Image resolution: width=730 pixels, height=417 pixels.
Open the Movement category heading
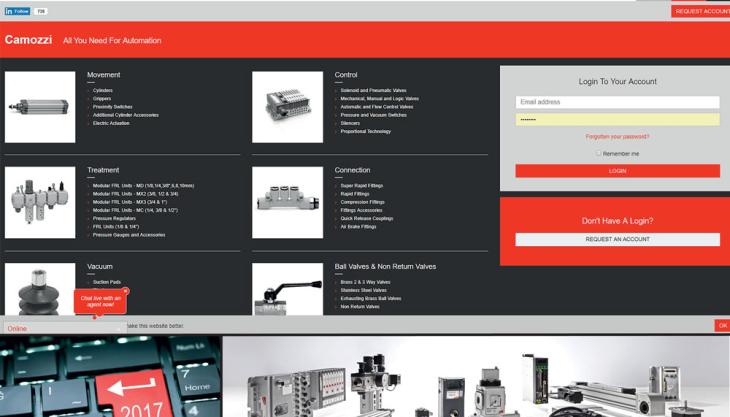tap(103, 74)
